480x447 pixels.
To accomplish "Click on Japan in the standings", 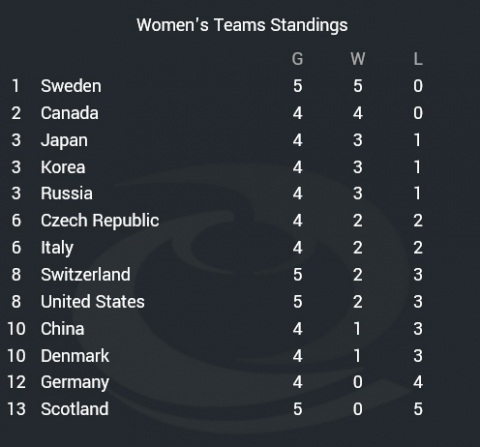I will tap(64, 140).
